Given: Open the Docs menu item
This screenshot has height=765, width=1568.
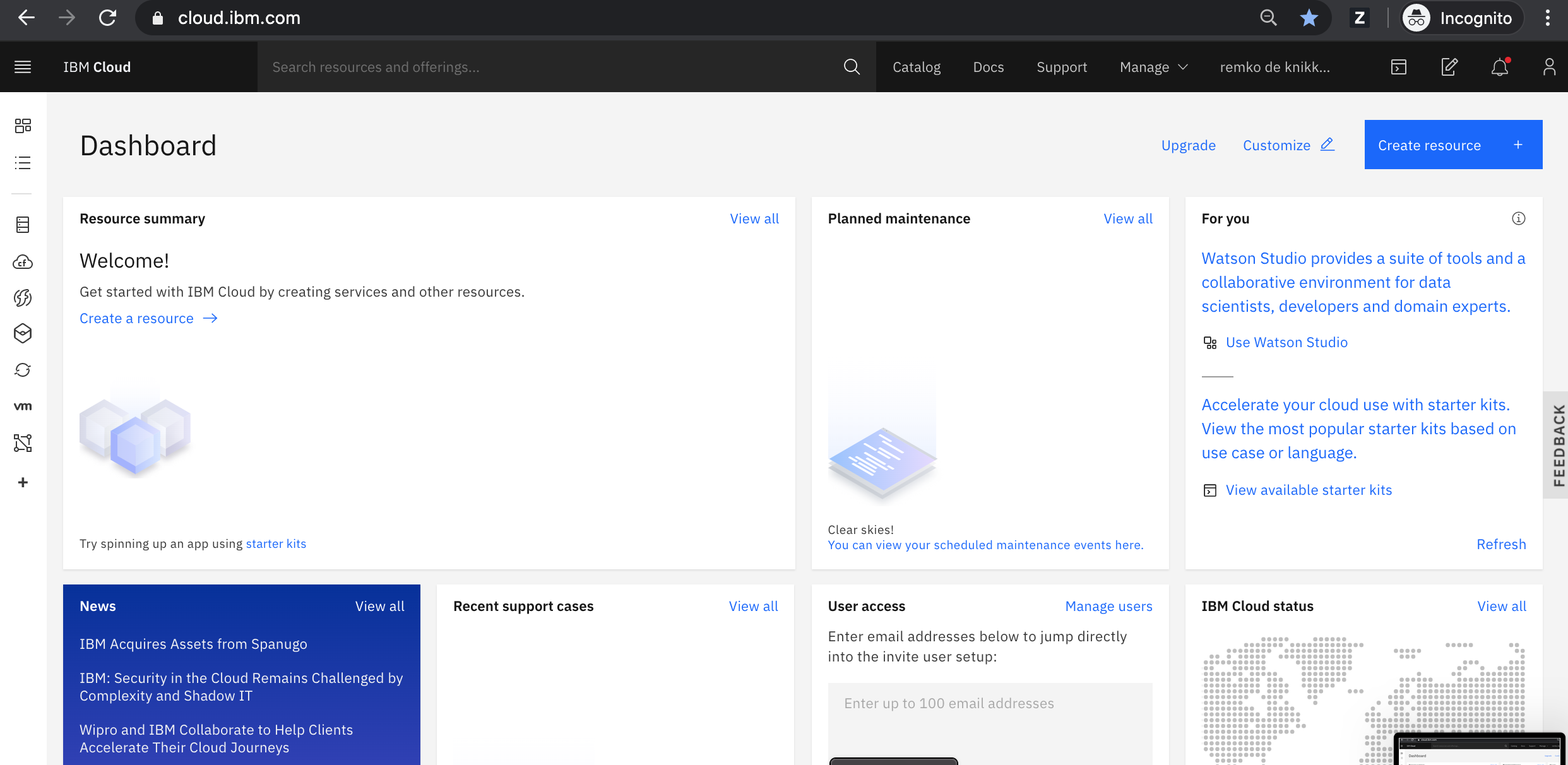Looking at the screenshot, I should click(988, 67).
